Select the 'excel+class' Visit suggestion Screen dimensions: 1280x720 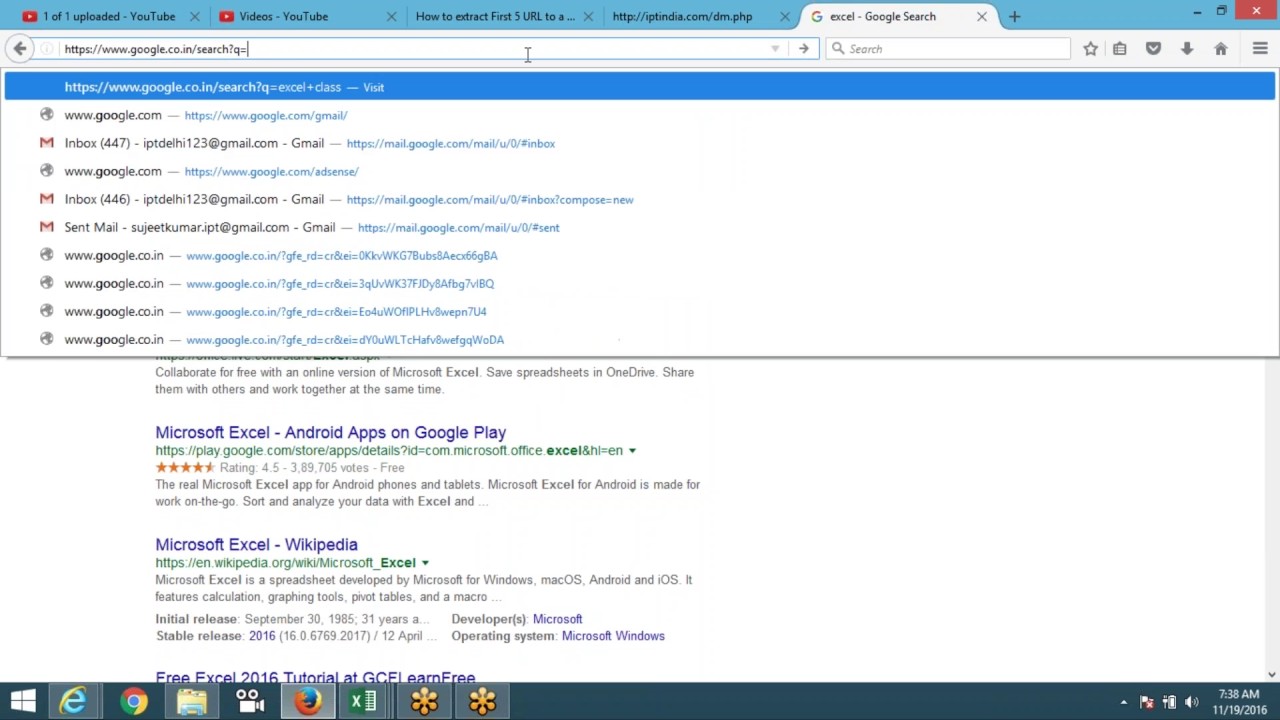click(x=640, y=87)
